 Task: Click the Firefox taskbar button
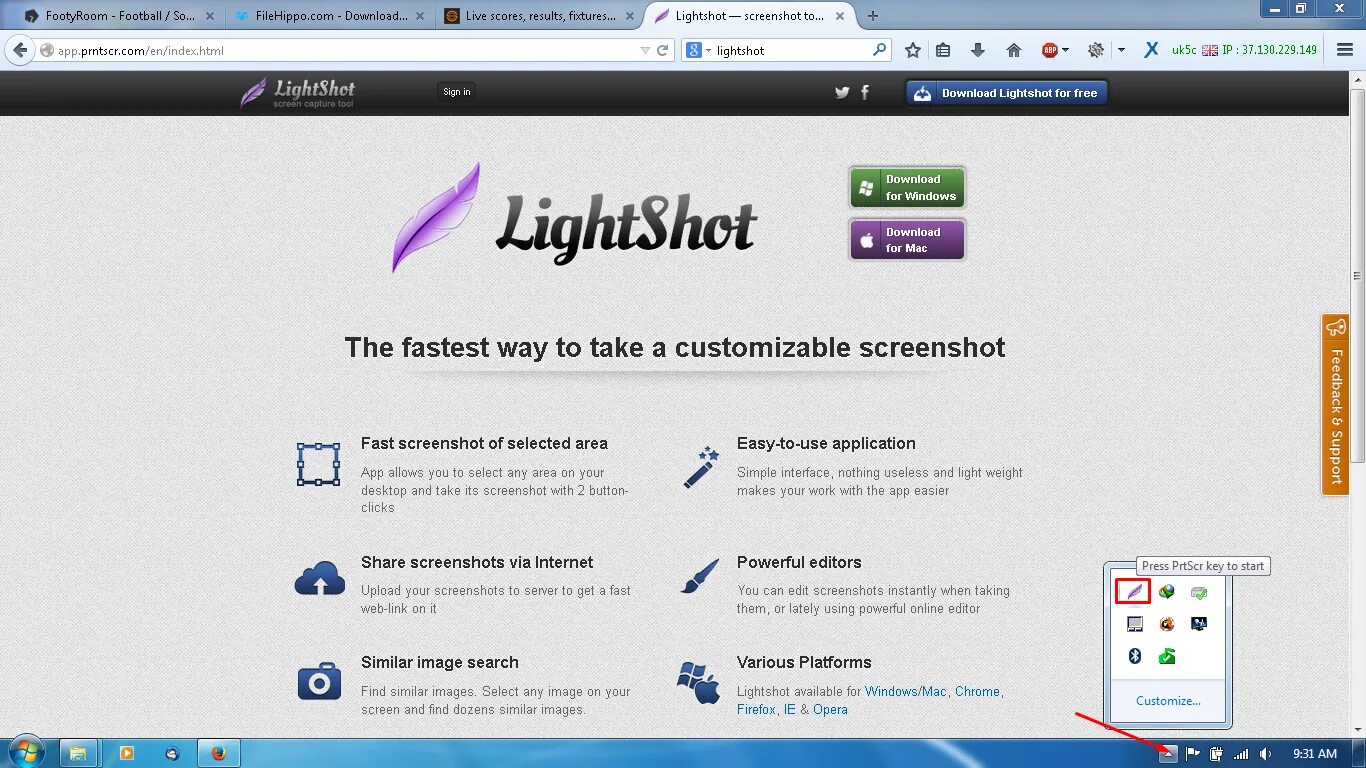pyautogui.click(x=219, y=753)
